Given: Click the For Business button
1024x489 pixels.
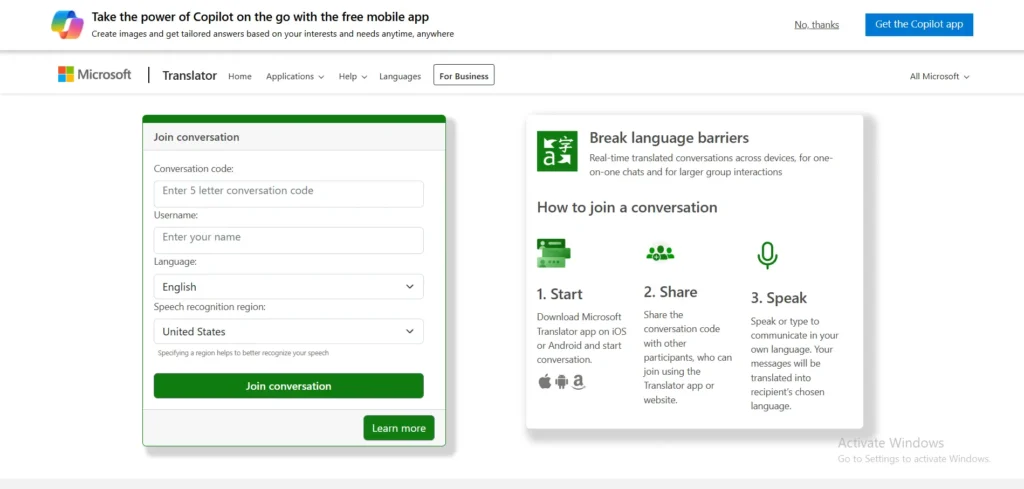Looking at the screenshot, I should point(464,75).
